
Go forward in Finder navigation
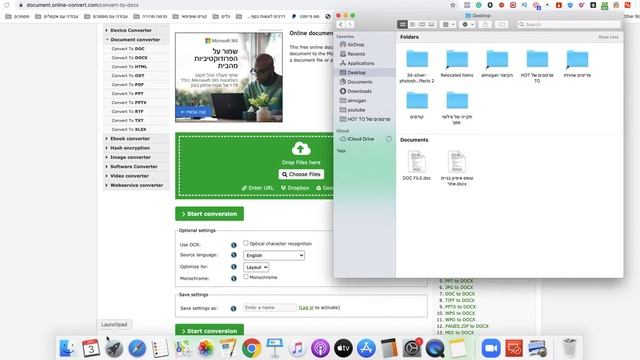pyautogui.click(x=350, y=24)
